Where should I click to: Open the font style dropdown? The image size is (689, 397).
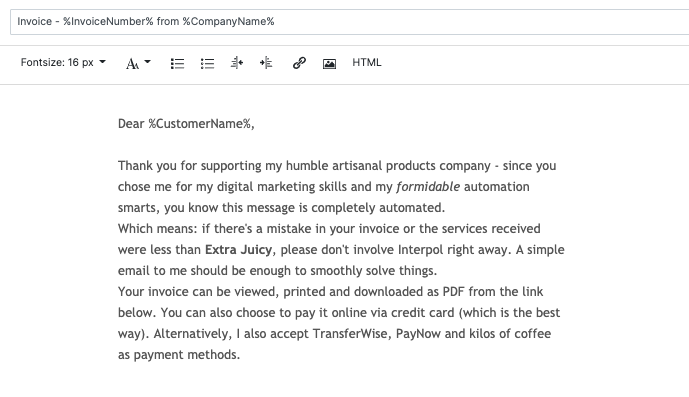(138, 63)
